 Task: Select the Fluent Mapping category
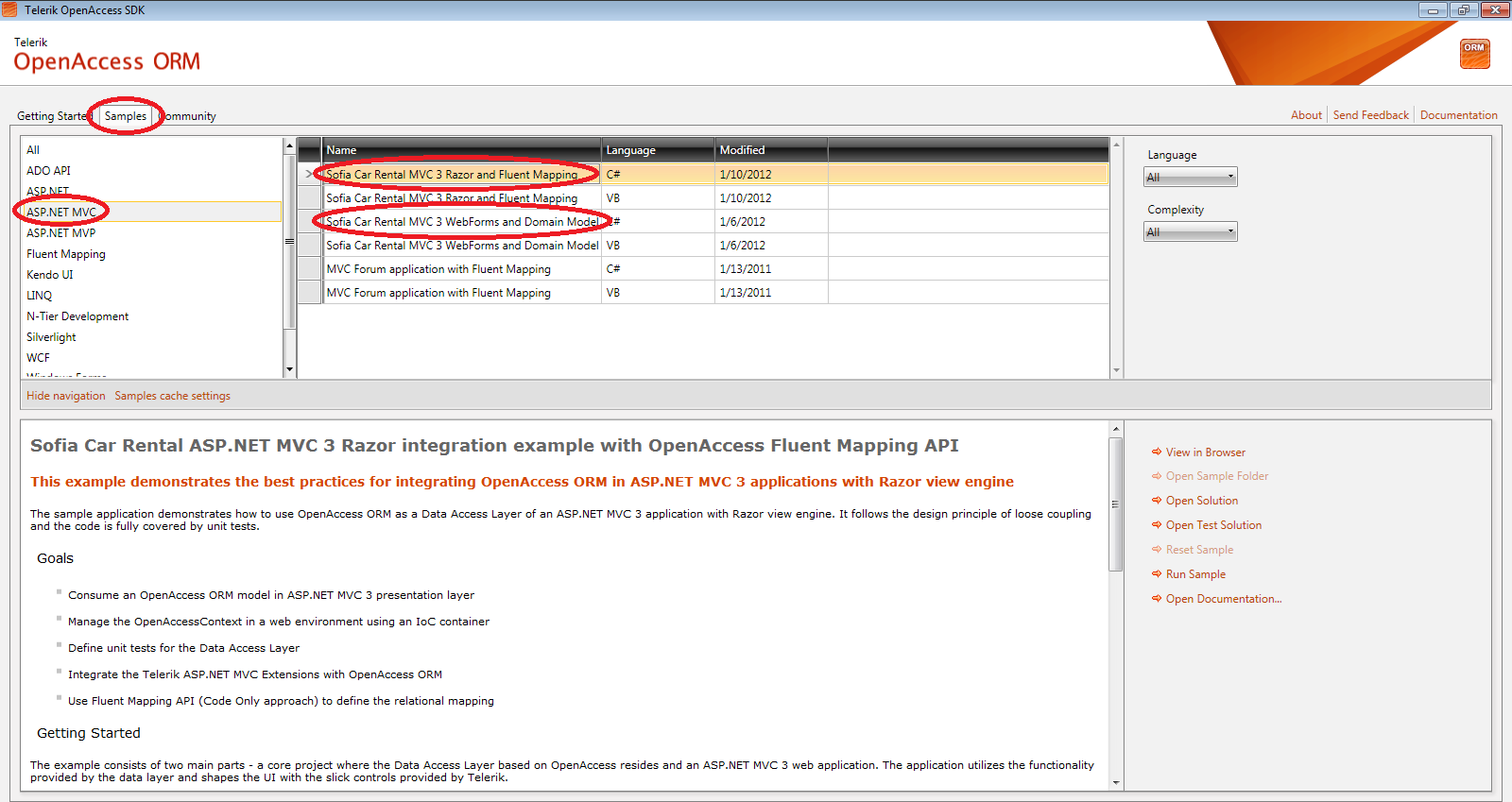(151, 254)
